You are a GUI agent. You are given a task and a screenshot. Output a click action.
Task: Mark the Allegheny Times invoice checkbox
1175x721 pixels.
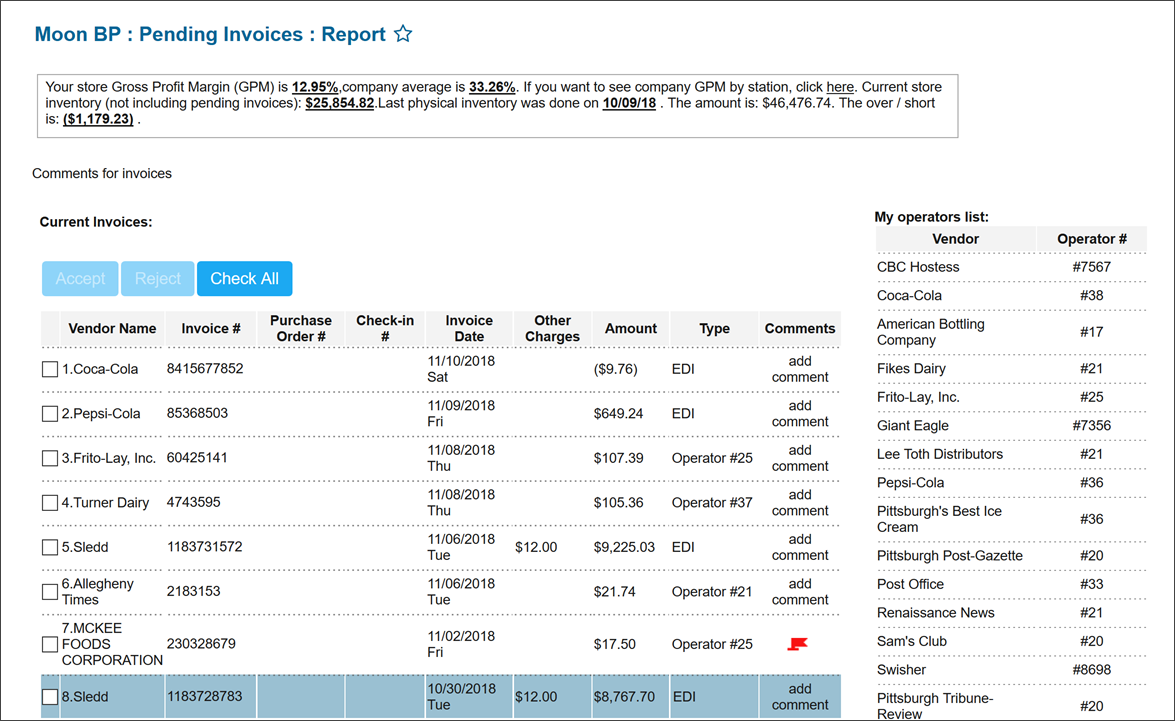pyautogui.click(x=50, y=592)
